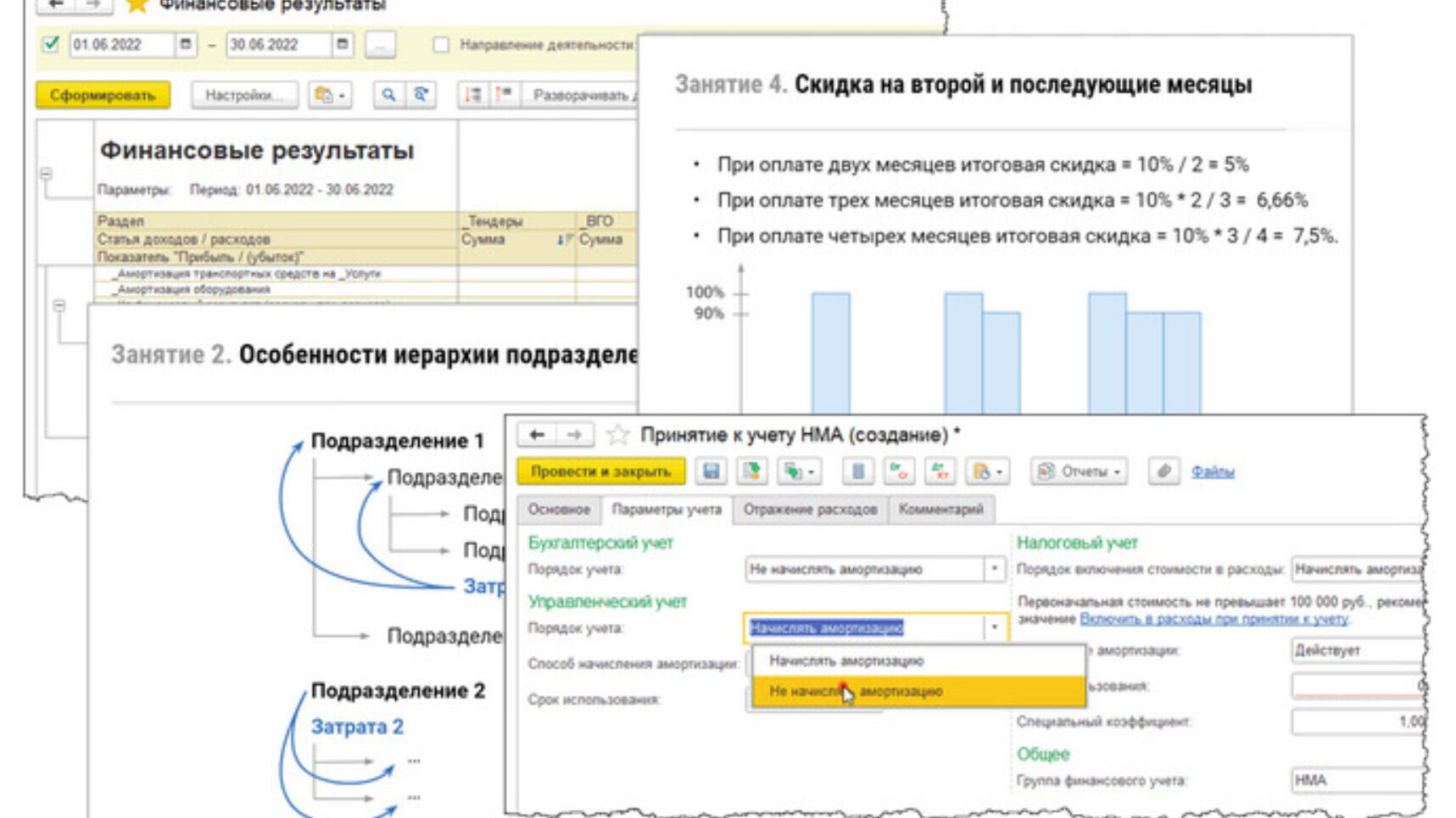
Task: Uncheck the period filter checkbox
Action: pos(51,44)
